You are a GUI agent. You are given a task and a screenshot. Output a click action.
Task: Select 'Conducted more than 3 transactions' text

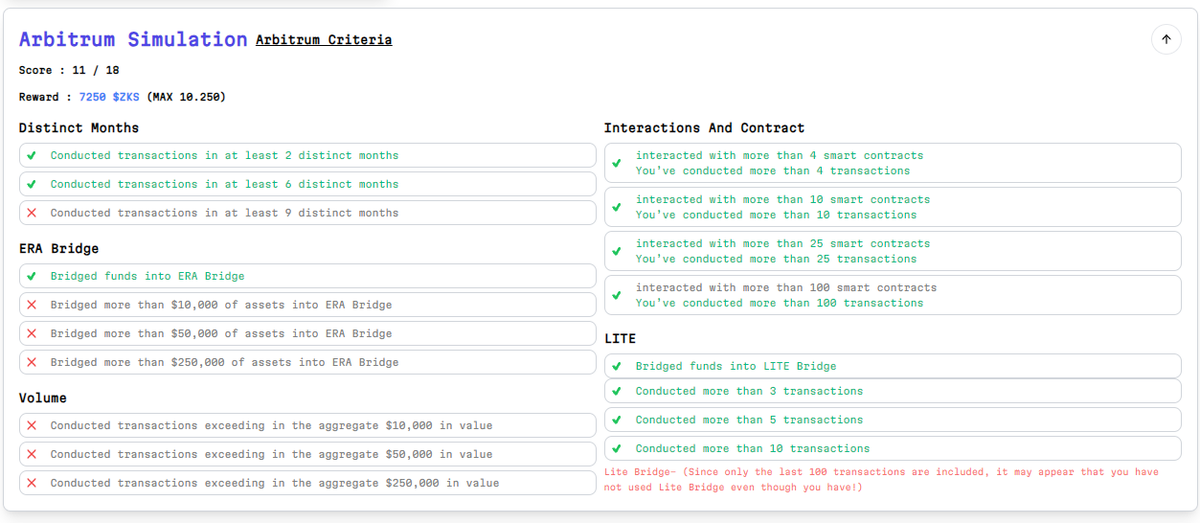749,391
